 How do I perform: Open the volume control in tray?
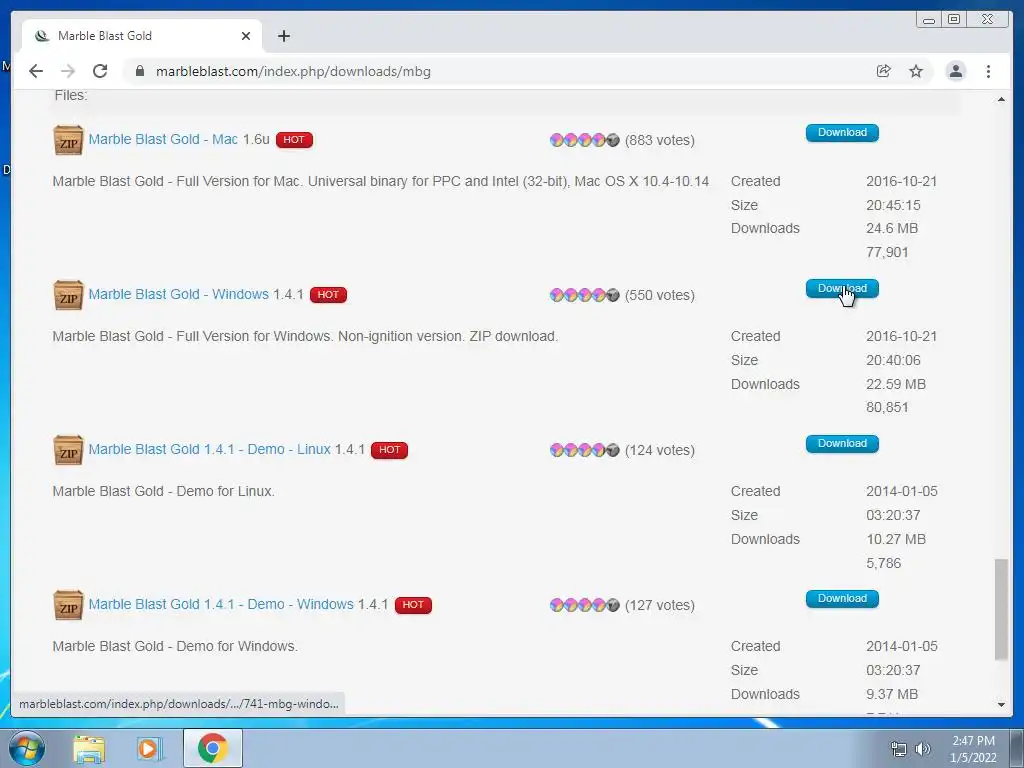[x=923, y=749]
